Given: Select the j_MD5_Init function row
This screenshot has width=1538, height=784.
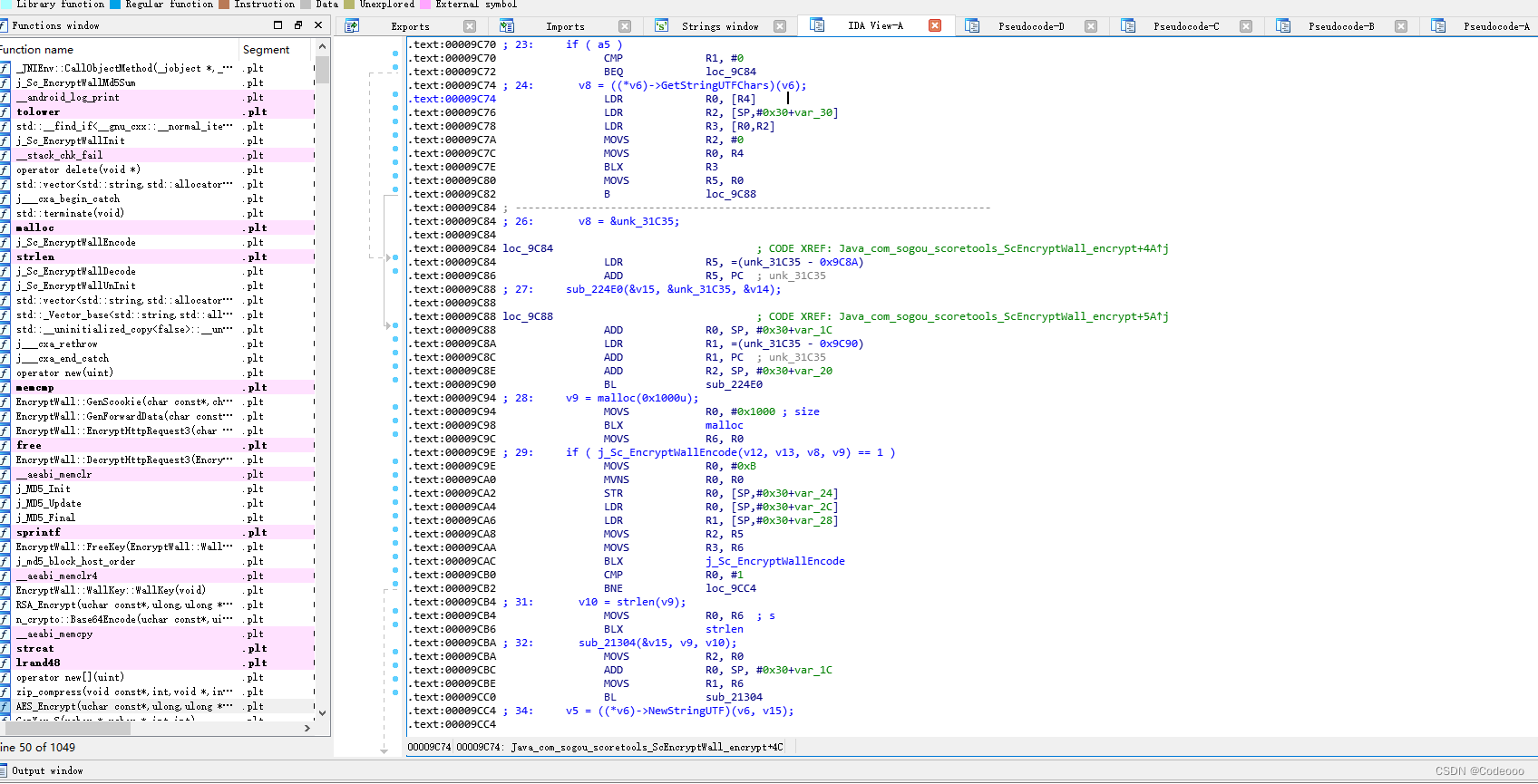Looking at the screenshot, I should (157, 489).
